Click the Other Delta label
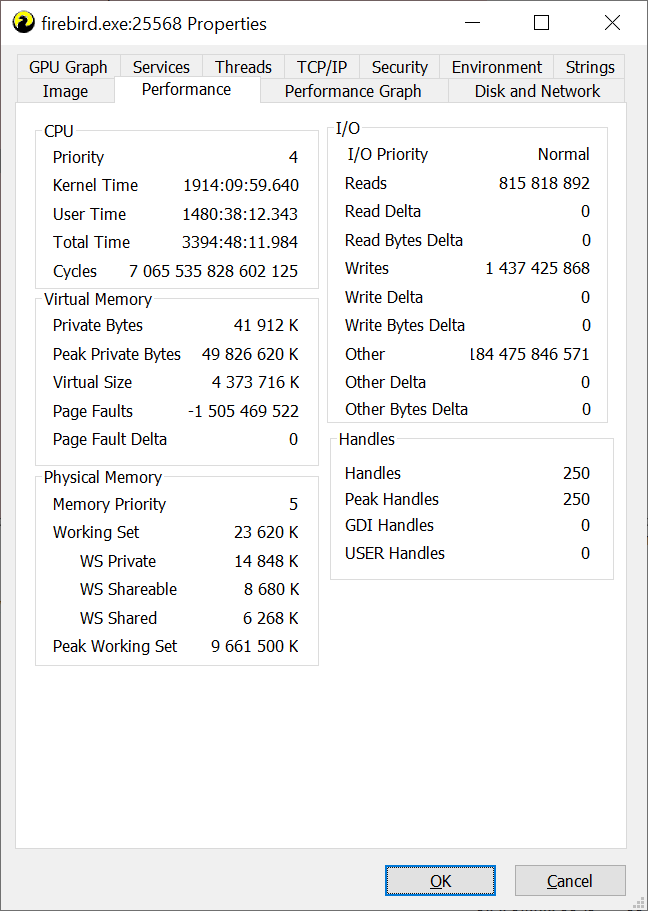The image size is (648, 911). 385,382
